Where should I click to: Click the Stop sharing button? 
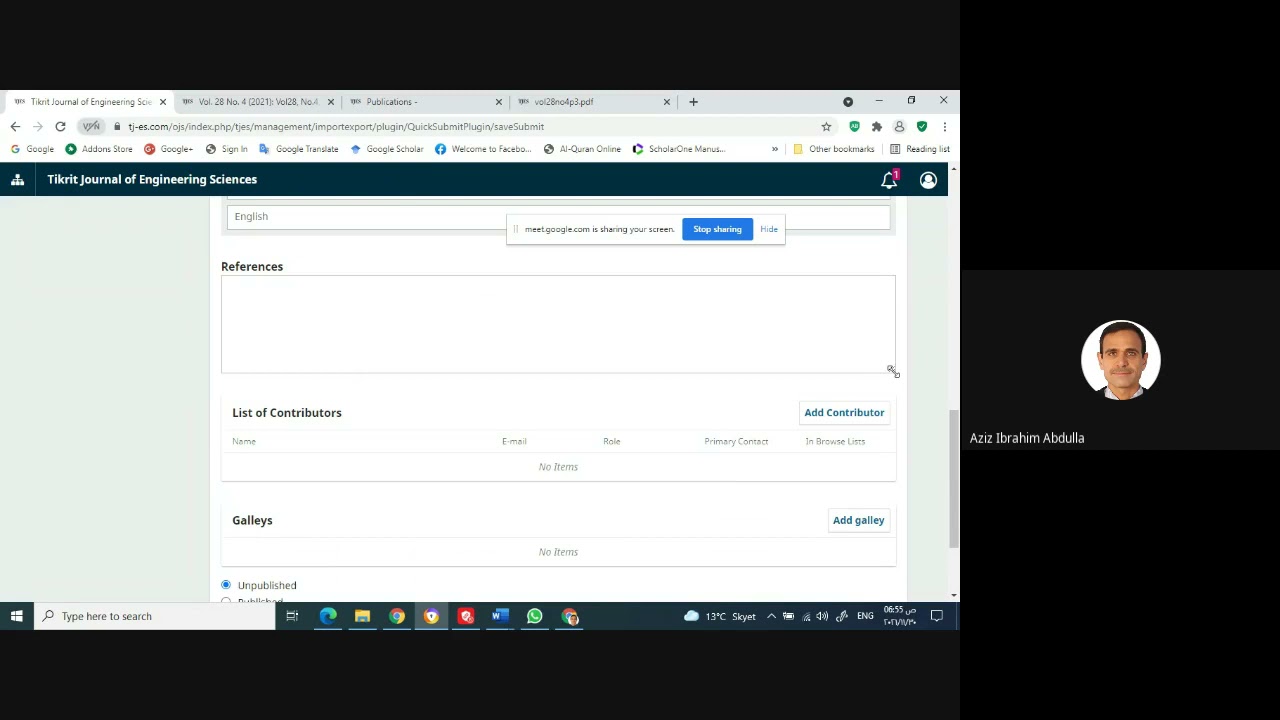(x=717, y=230)
